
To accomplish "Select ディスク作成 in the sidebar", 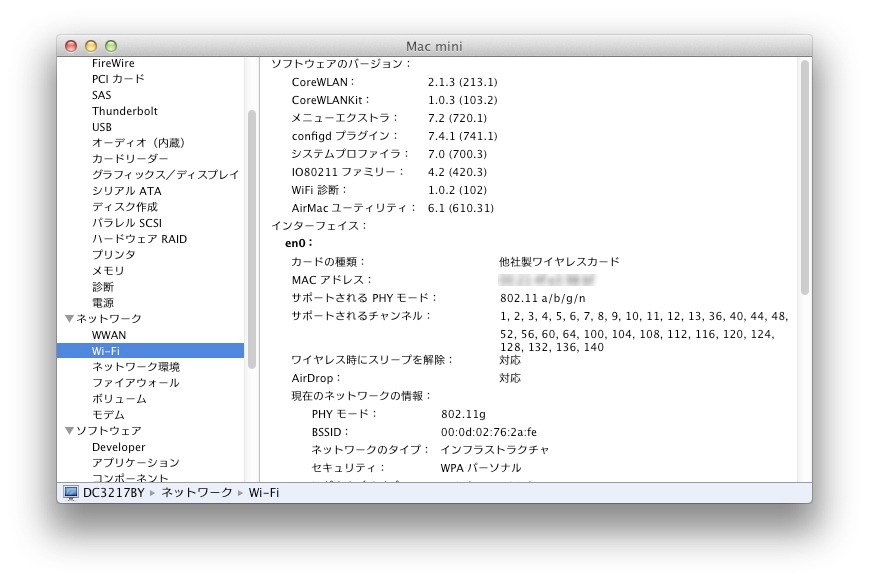I will (125, 207).
